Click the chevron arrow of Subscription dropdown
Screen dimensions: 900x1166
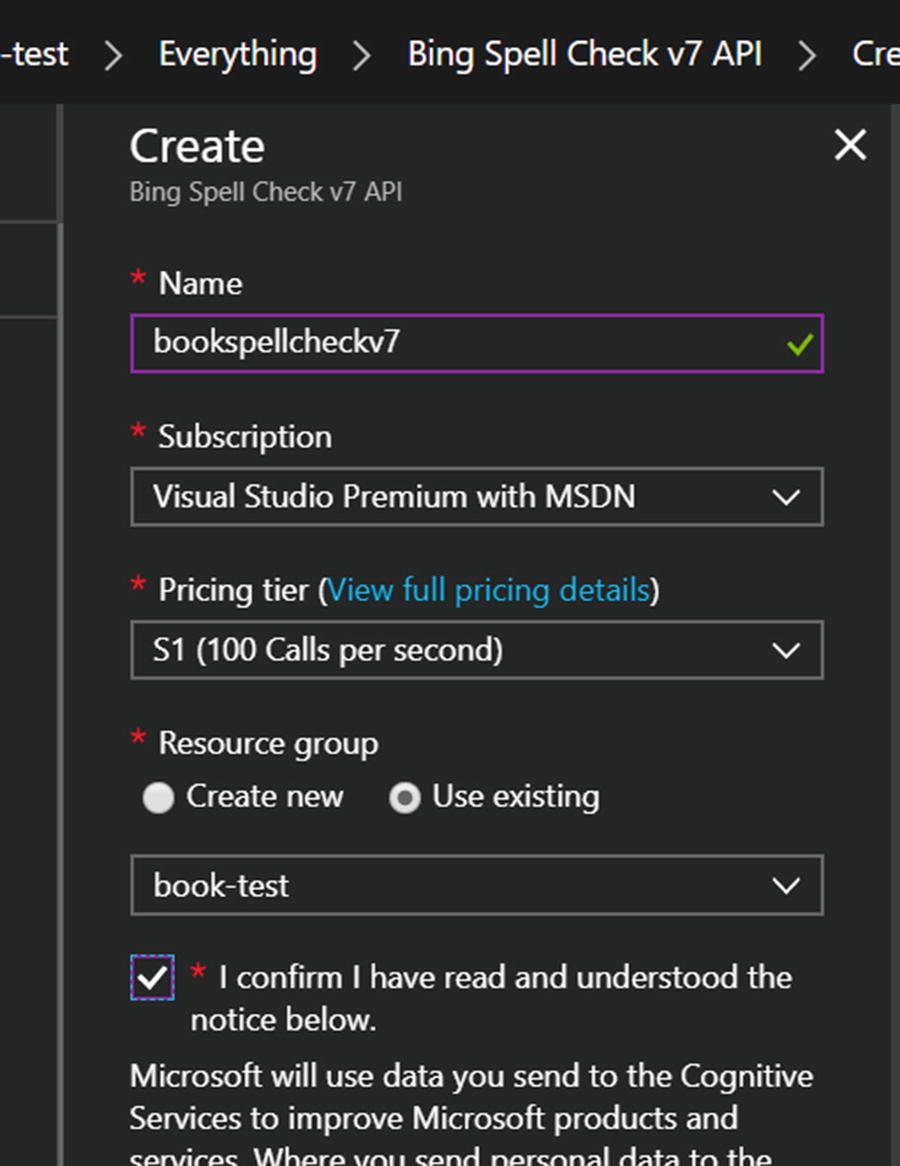click(786, 497)
